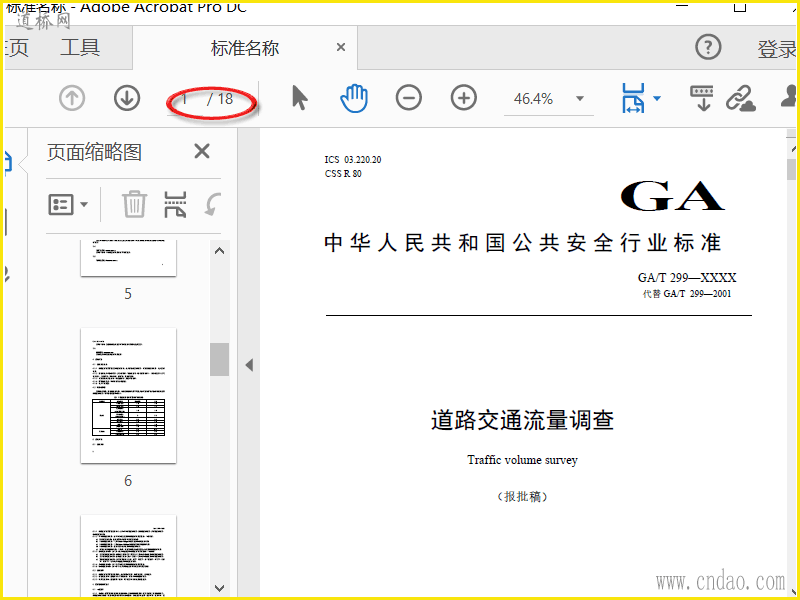
Task: Go to previous page with up arrow
Action: click(x=72, y=98)
